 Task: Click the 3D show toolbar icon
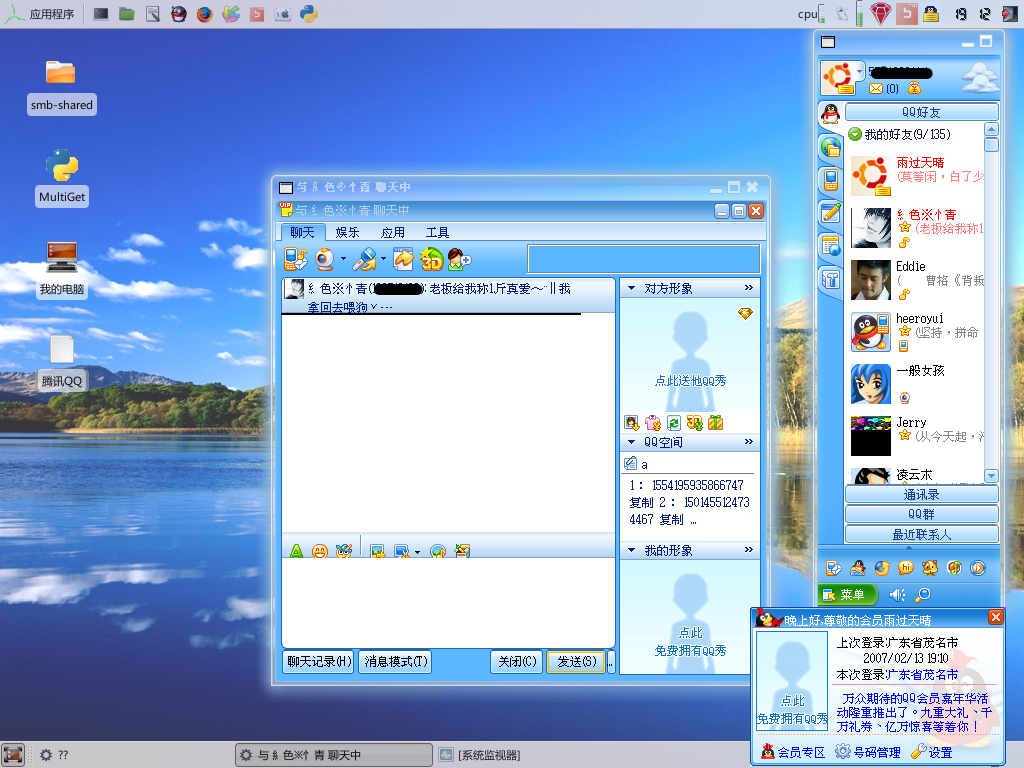(432, 259)
